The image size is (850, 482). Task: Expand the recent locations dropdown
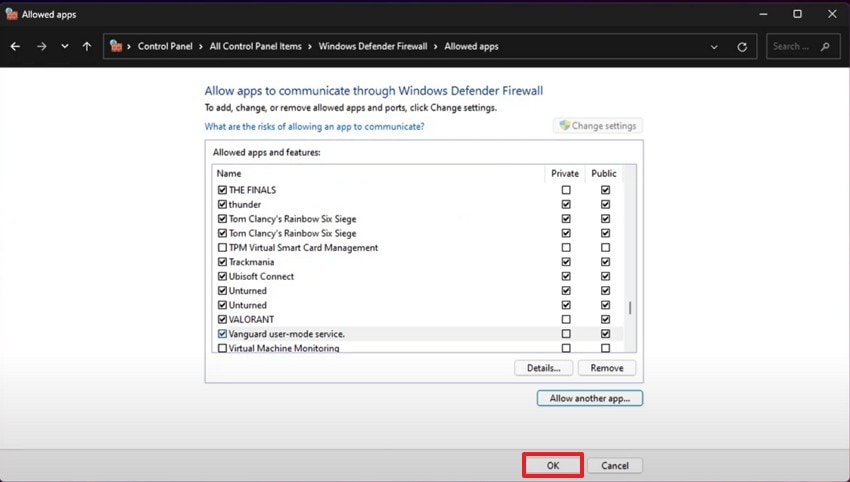coord(65,46)
